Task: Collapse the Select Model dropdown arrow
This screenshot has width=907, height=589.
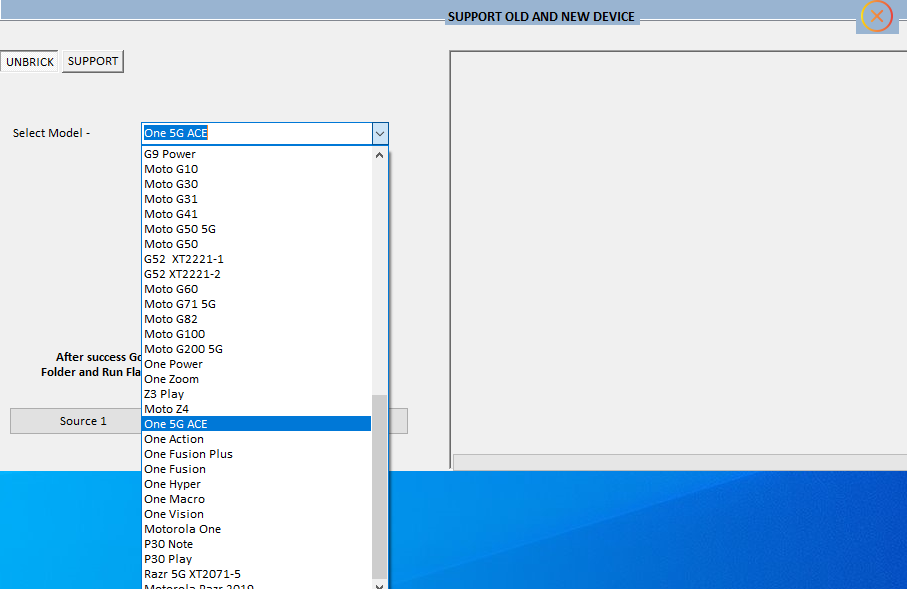Action: tap(380, 134)
